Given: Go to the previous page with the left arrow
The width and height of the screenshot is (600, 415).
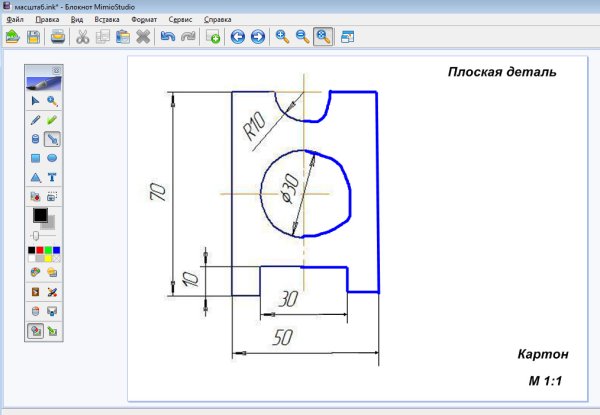Looking at the screenshot, I should click(238, 37).
